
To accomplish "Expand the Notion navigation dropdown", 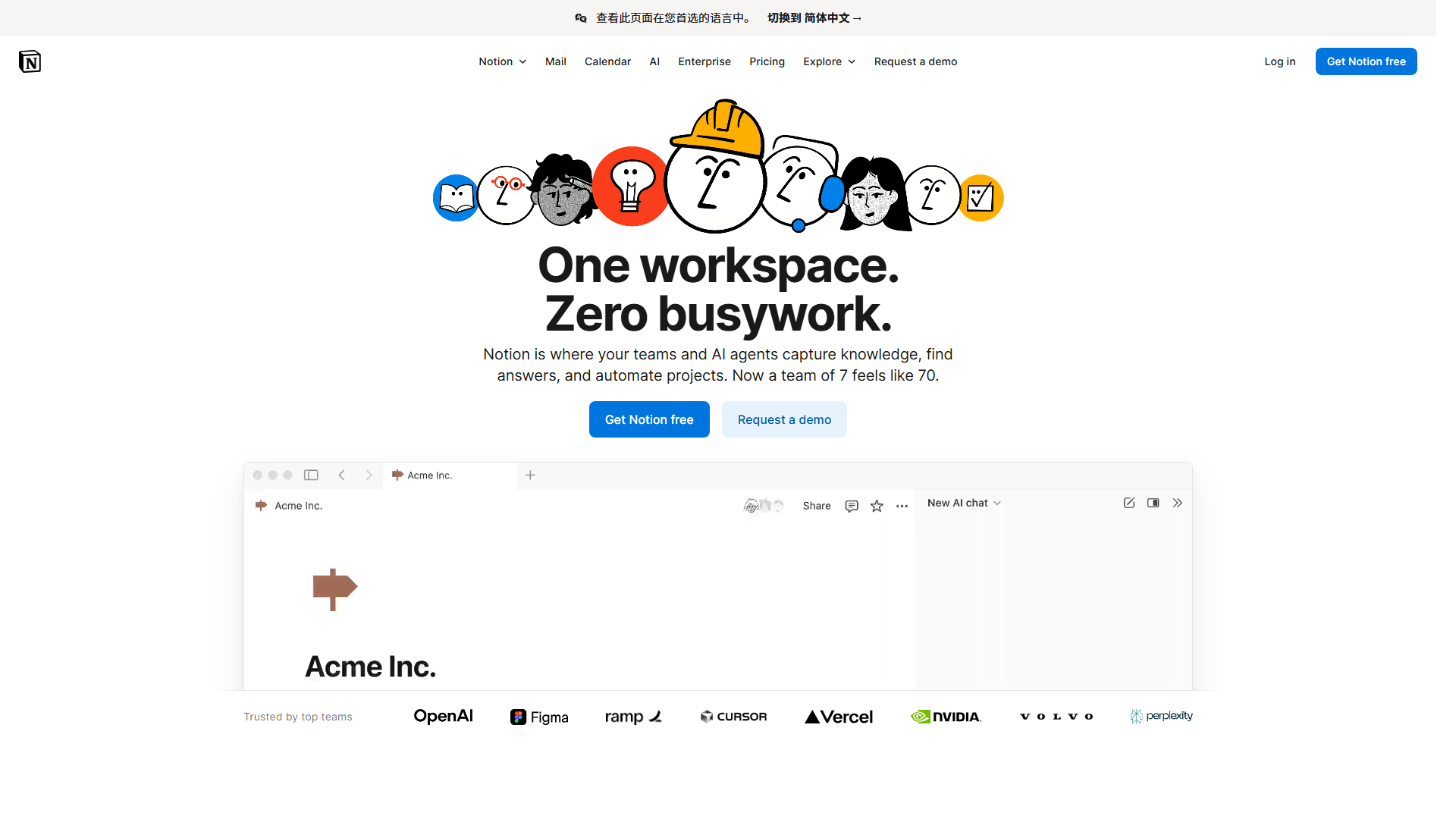I will 502,61.
